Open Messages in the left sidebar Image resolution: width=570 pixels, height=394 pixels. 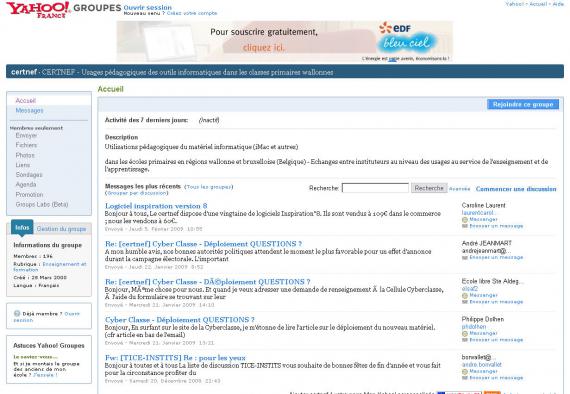[x=29, y=110]
